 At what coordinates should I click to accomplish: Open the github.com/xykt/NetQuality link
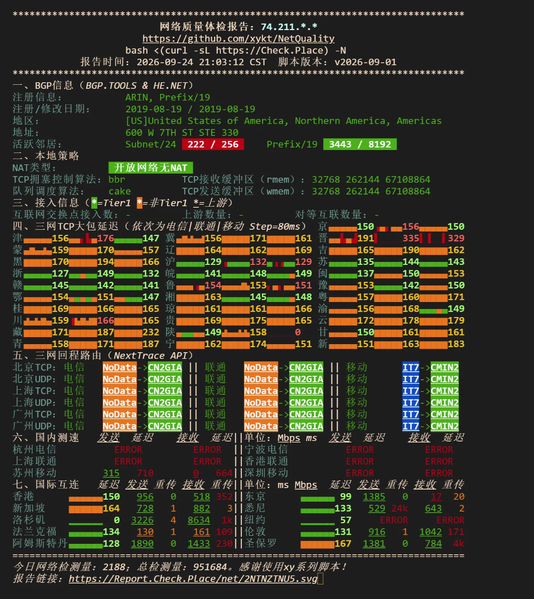238,39
